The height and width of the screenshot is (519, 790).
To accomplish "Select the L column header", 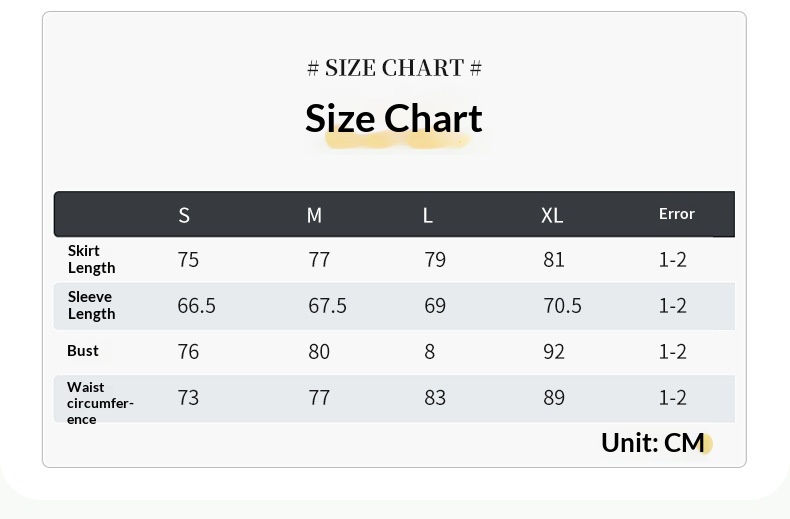I will point(428,215).
